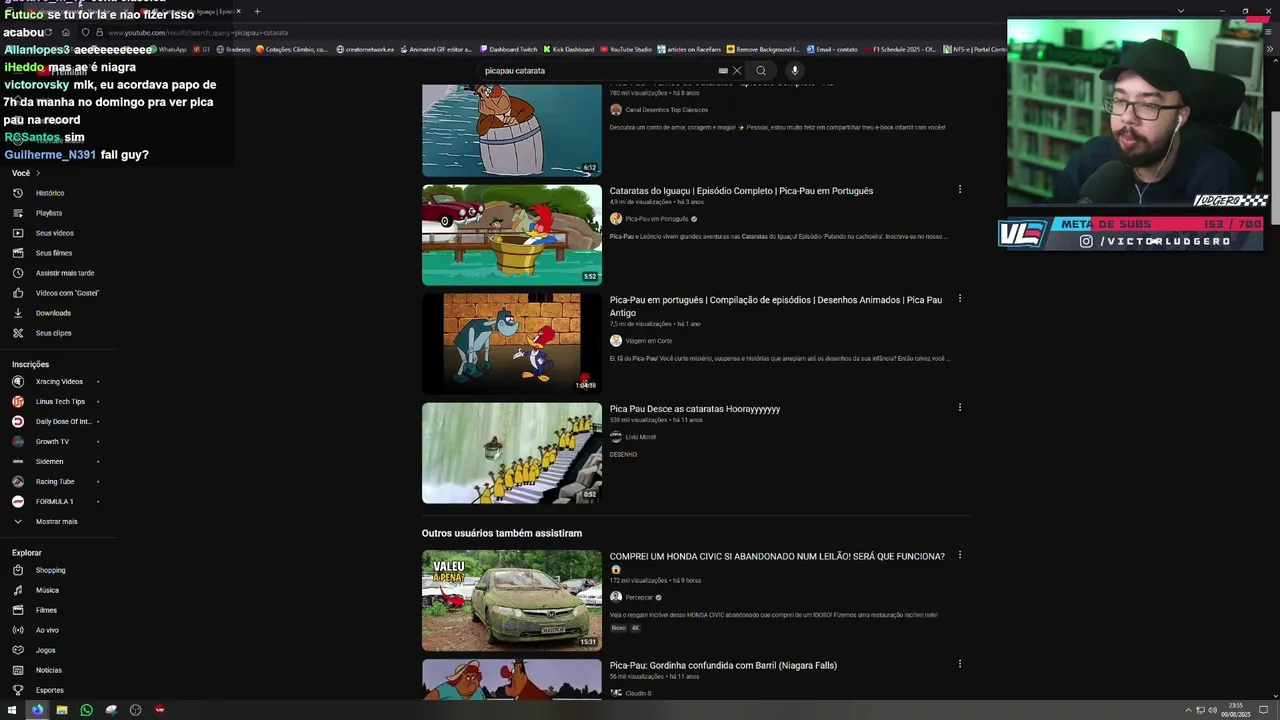The image size is (1280, 720).
Task: Open Assistir mais tarde list
Action: point(64,273)
